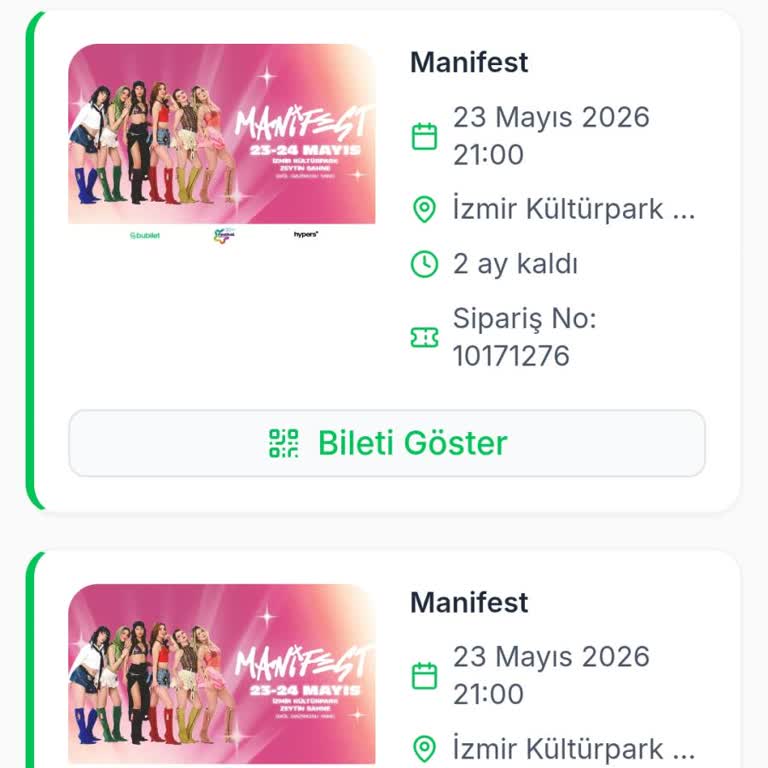Click the ticket icon next to Sipariş No

pos(425,338)
